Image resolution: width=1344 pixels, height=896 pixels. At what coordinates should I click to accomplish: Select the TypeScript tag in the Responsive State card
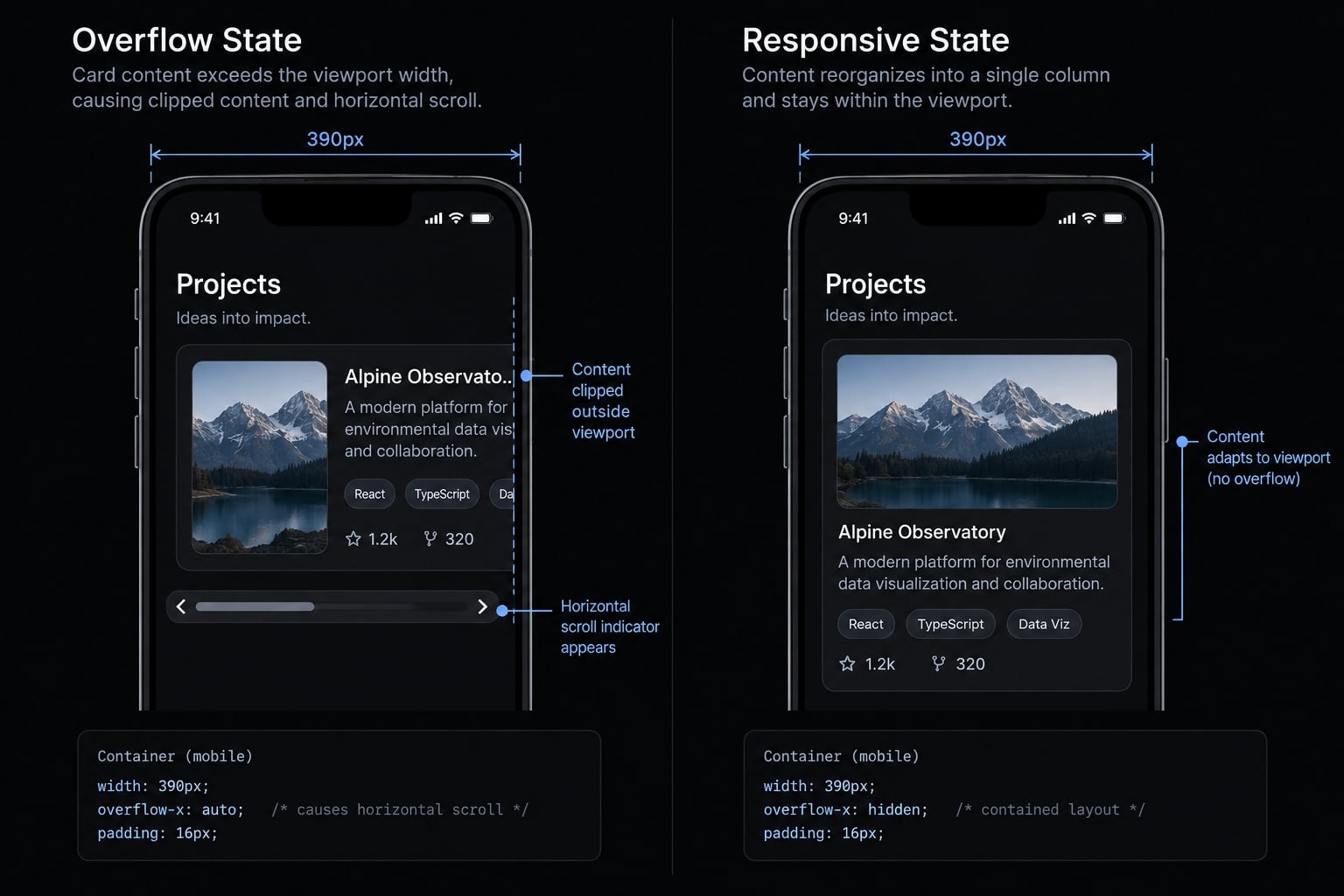point(950,624)
